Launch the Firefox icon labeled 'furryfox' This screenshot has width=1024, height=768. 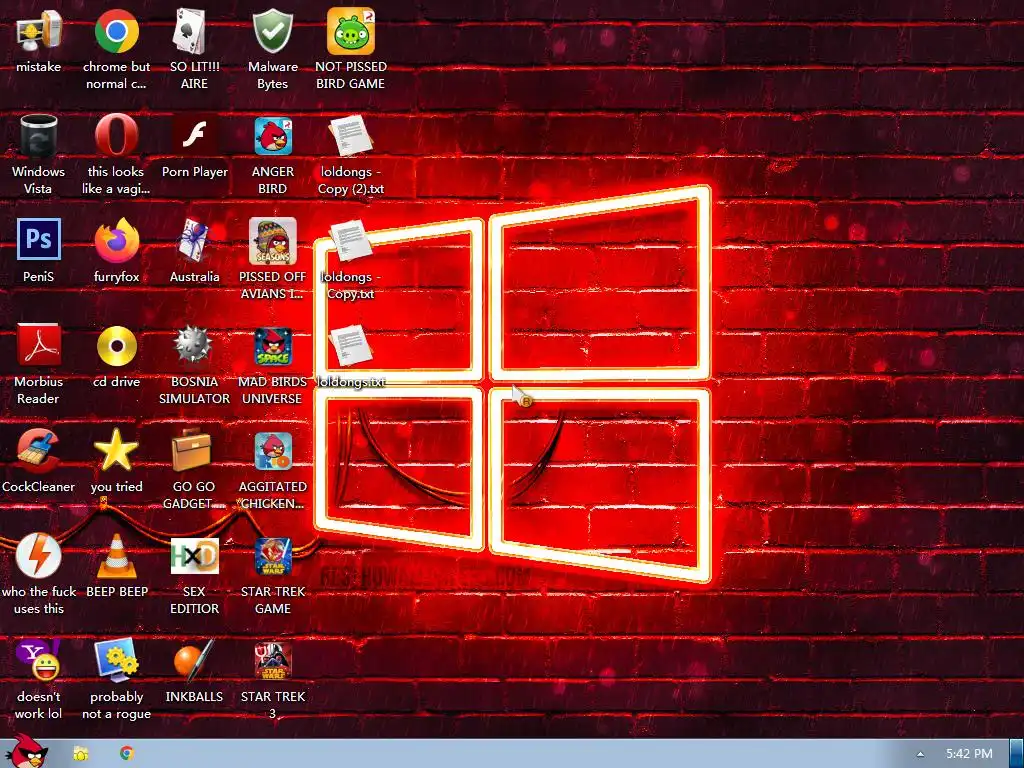click(x=116, y=240)
